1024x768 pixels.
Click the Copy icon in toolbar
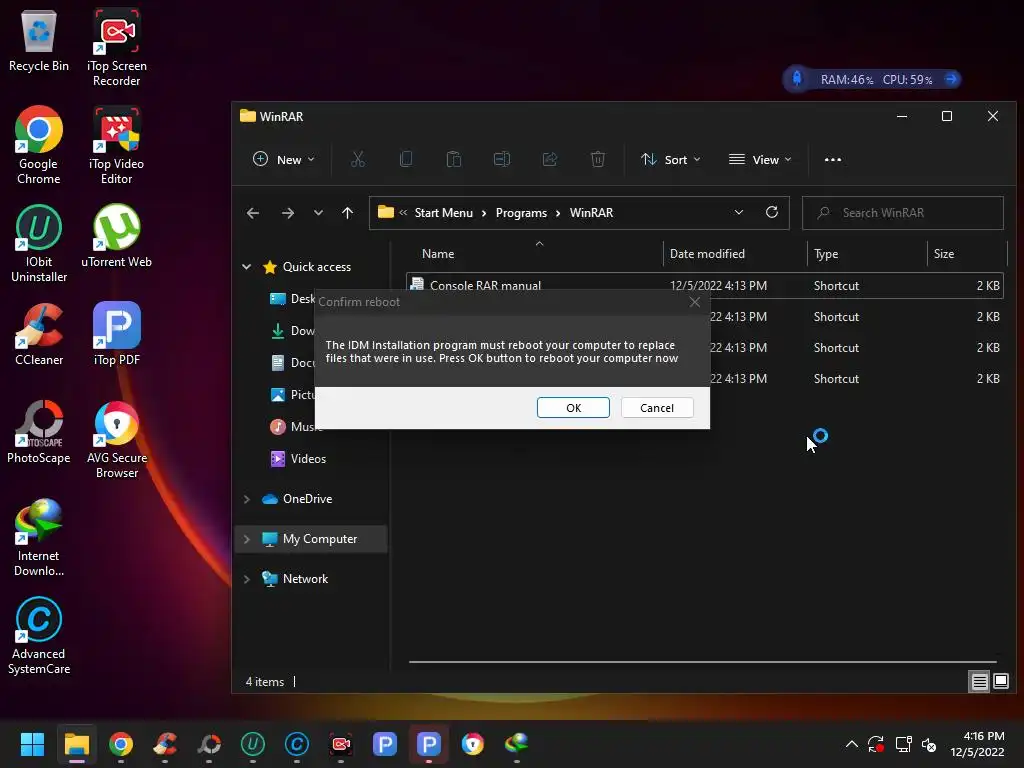click(x=406, y=159)
